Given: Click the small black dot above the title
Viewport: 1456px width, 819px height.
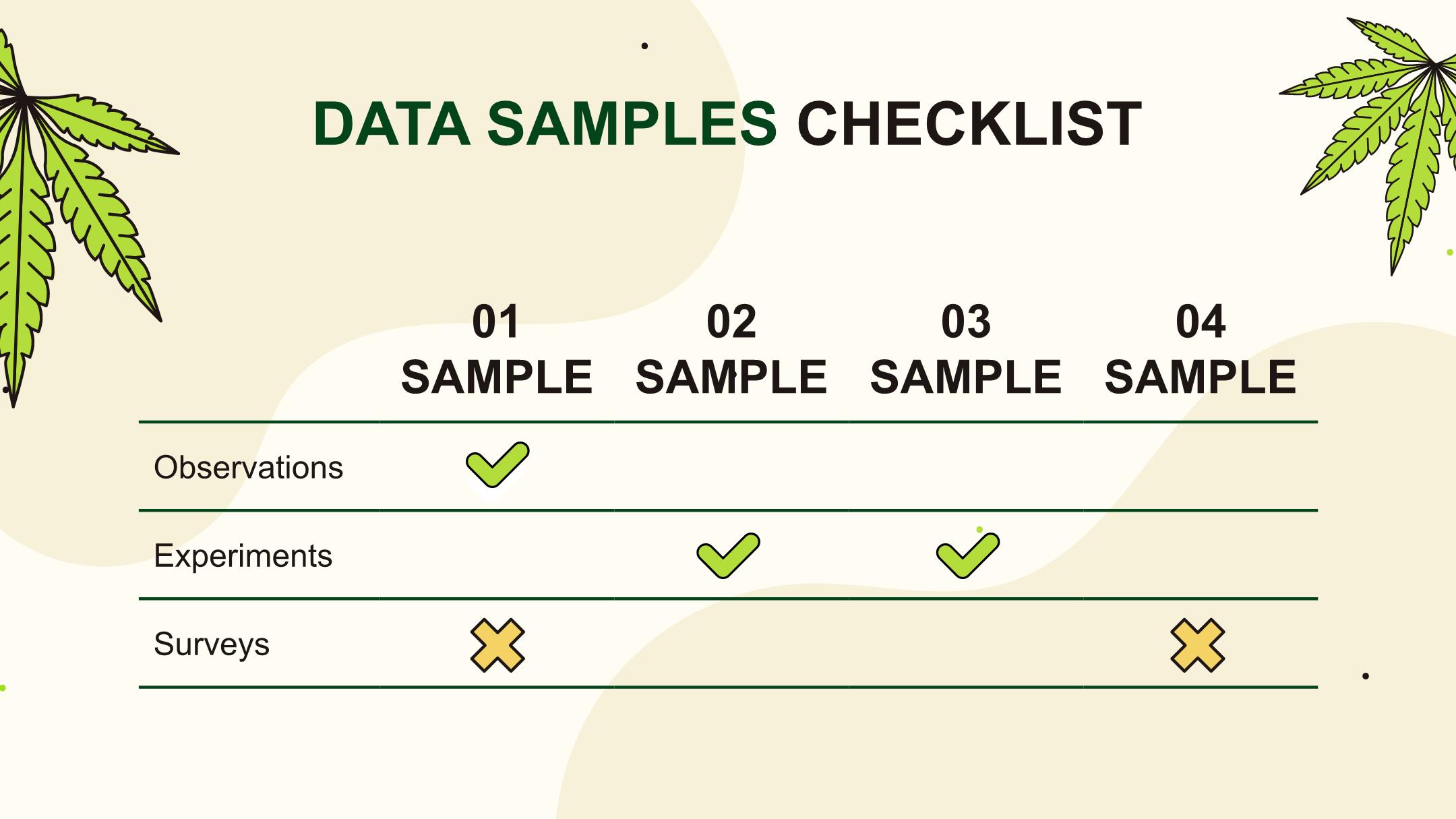Looking at the screenshot, I should coord(644,46).
